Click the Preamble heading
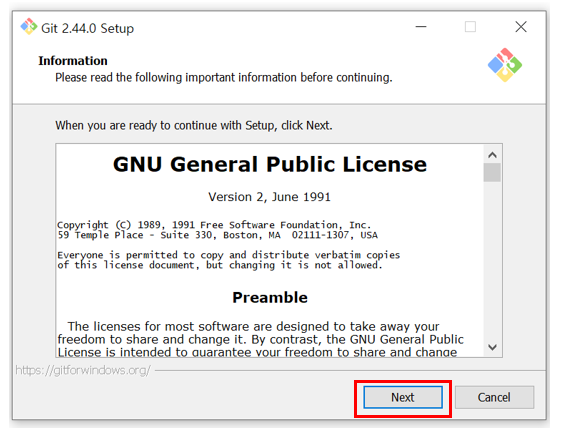 click(270, 297)
